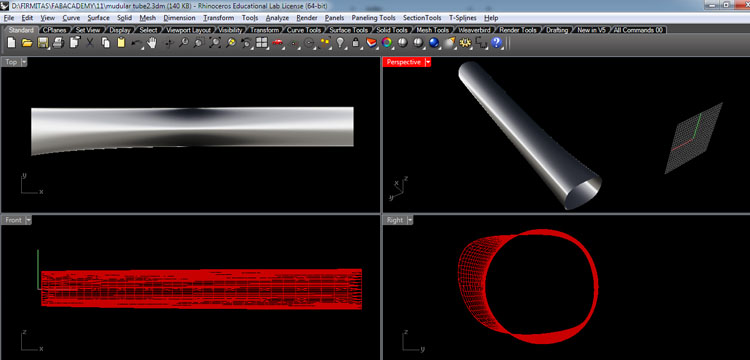Save the model with the floppy icon

point(43,43)
